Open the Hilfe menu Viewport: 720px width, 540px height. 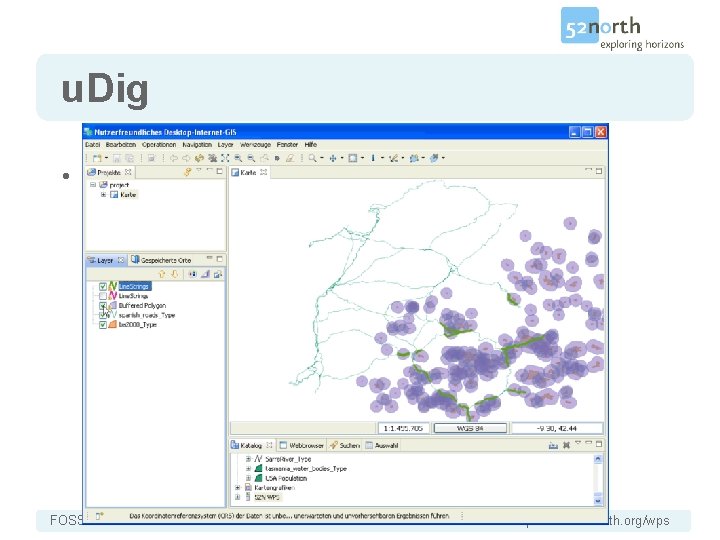(311, 145)
